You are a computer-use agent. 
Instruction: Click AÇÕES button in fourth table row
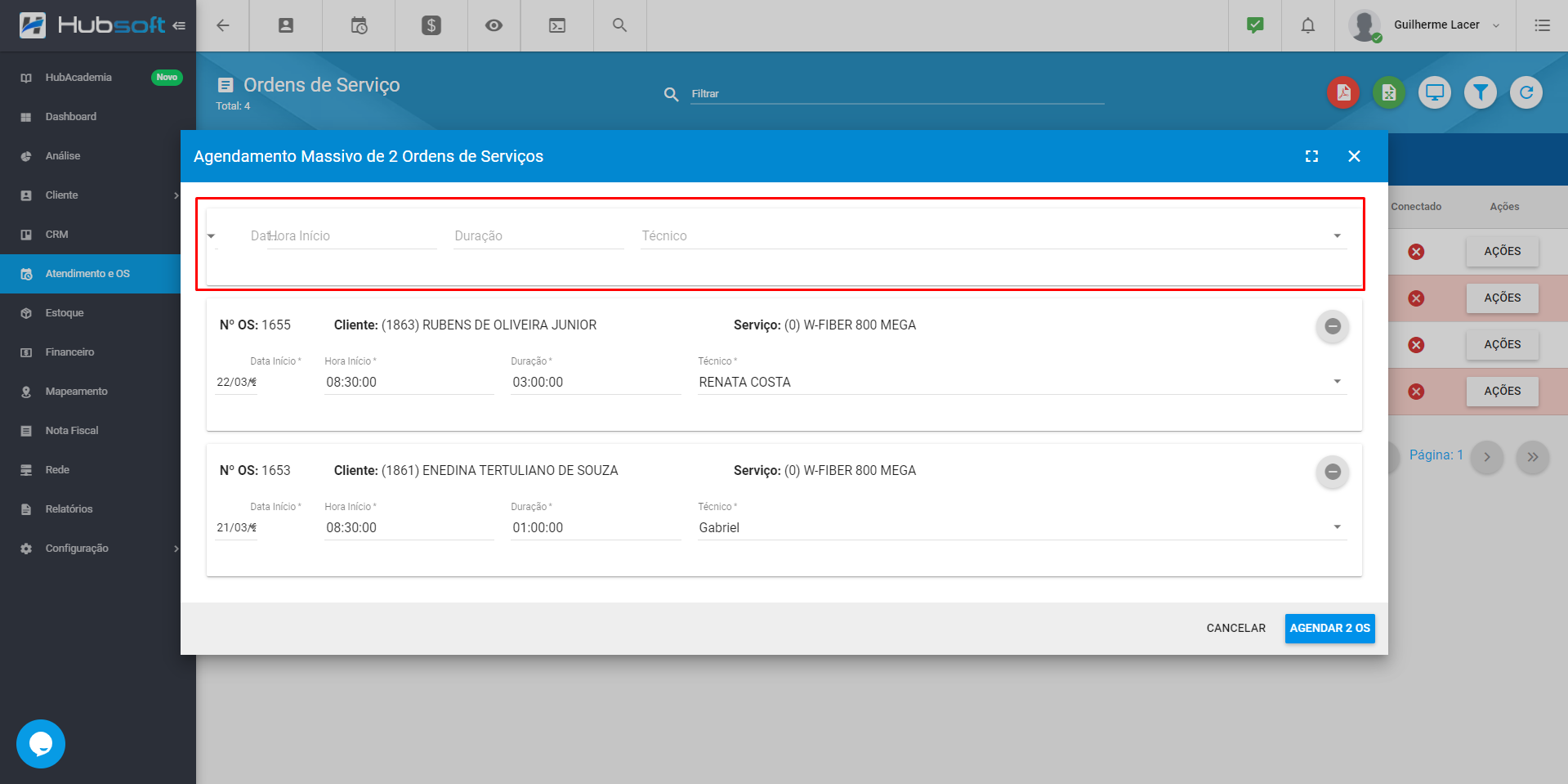1502,392
